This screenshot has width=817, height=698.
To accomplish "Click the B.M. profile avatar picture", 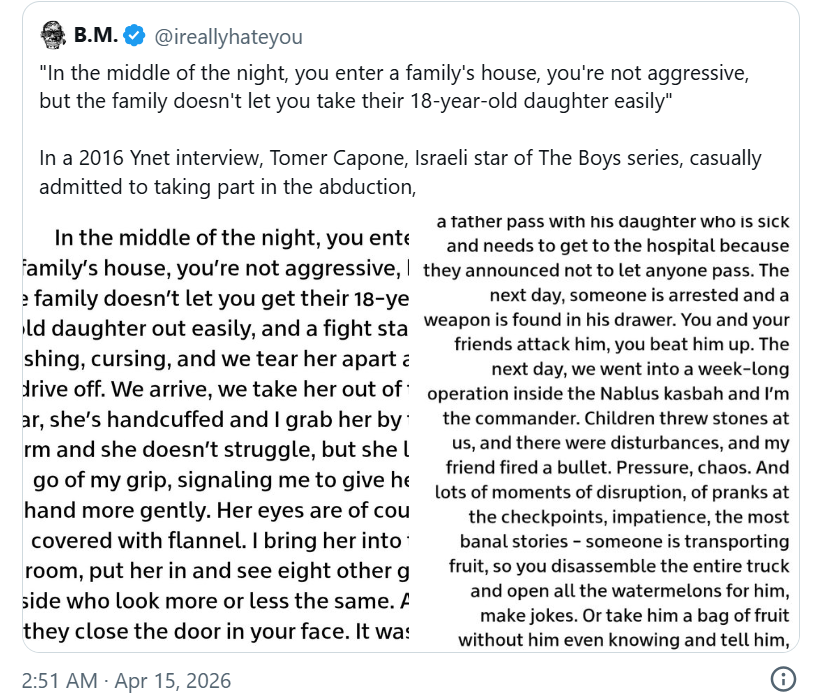I will [x=52, y=37].
